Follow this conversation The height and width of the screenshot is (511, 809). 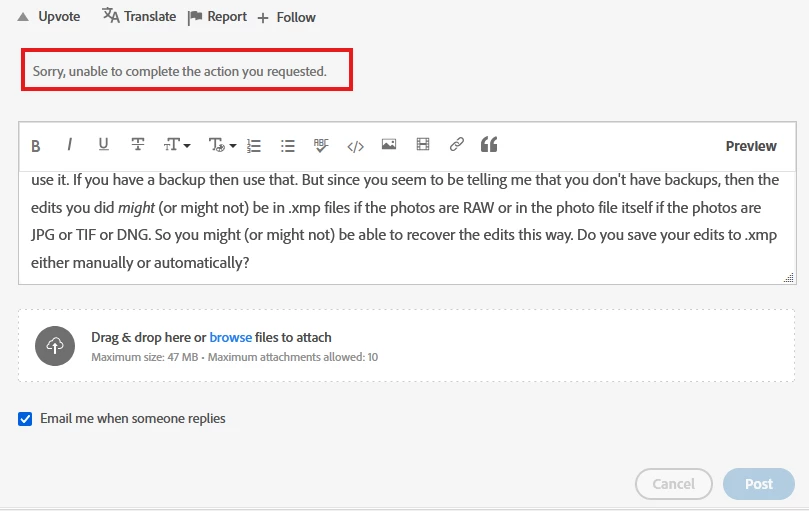click(x=286, y=18)
